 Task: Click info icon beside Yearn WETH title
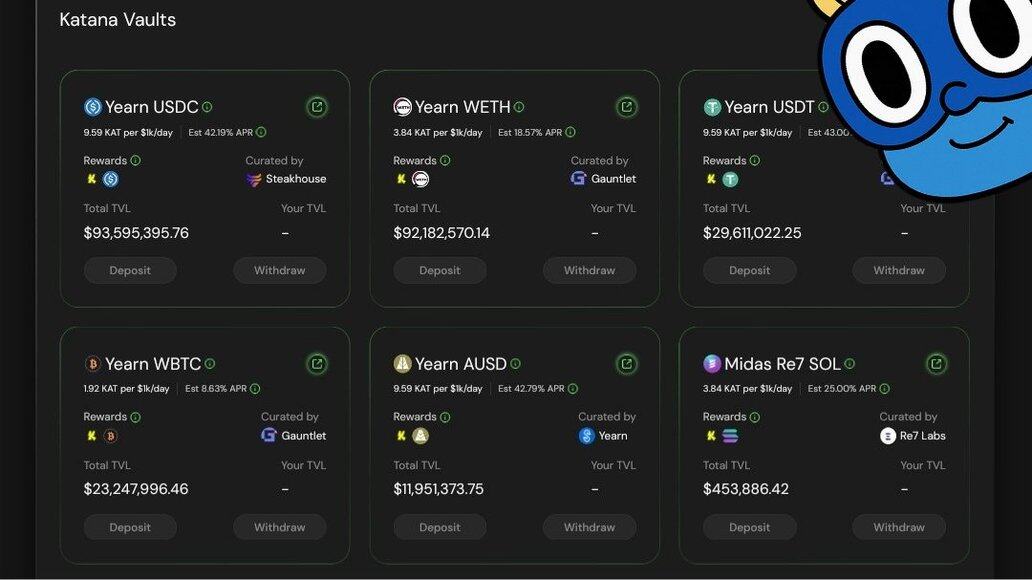point(519,107)
